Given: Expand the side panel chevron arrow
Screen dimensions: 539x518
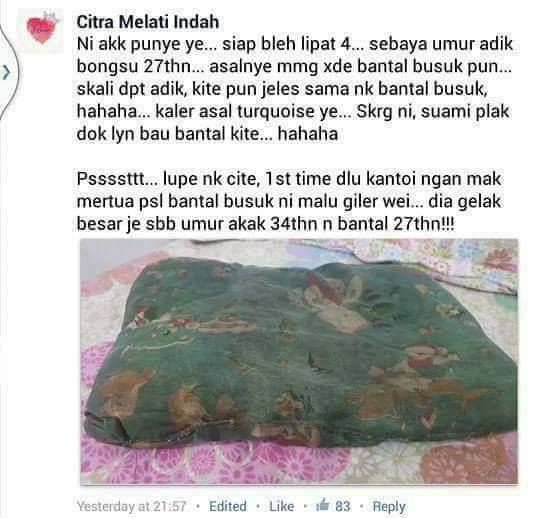Looking at the screenshot, I should pos(5,73).
